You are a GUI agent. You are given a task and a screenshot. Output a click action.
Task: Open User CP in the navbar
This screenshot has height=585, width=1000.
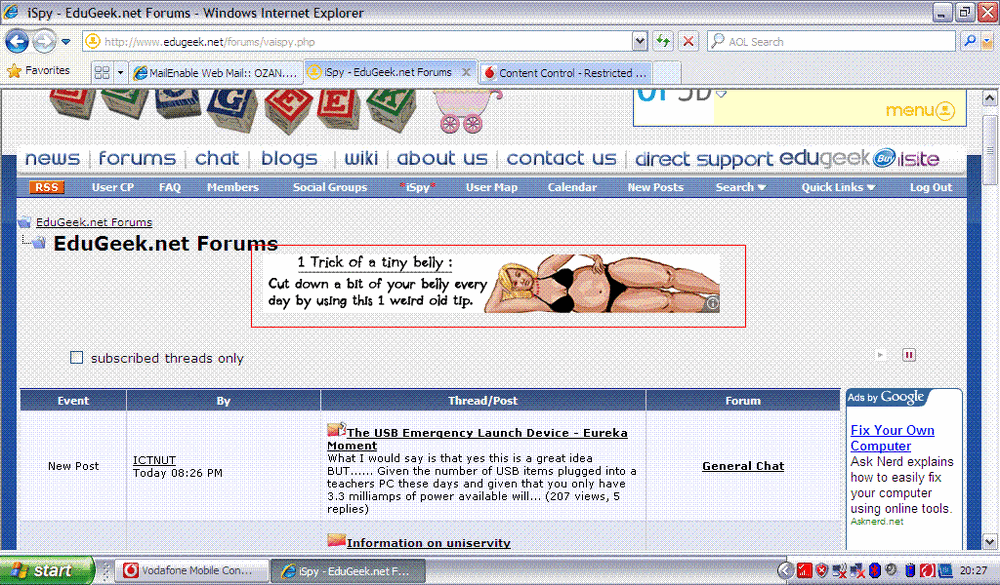(x=112, y=187)
